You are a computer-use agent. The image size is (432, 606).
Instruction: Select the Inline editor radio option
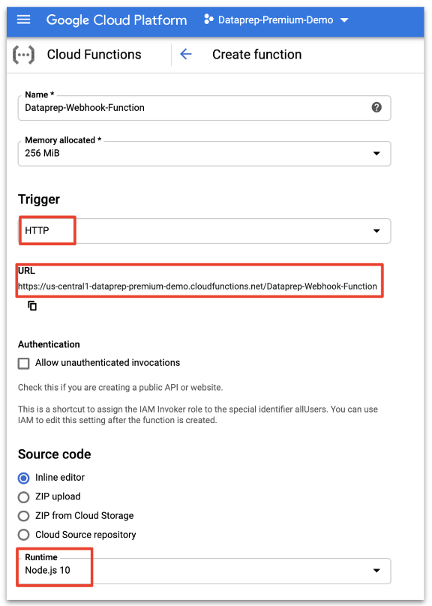[x=24, y=478]
